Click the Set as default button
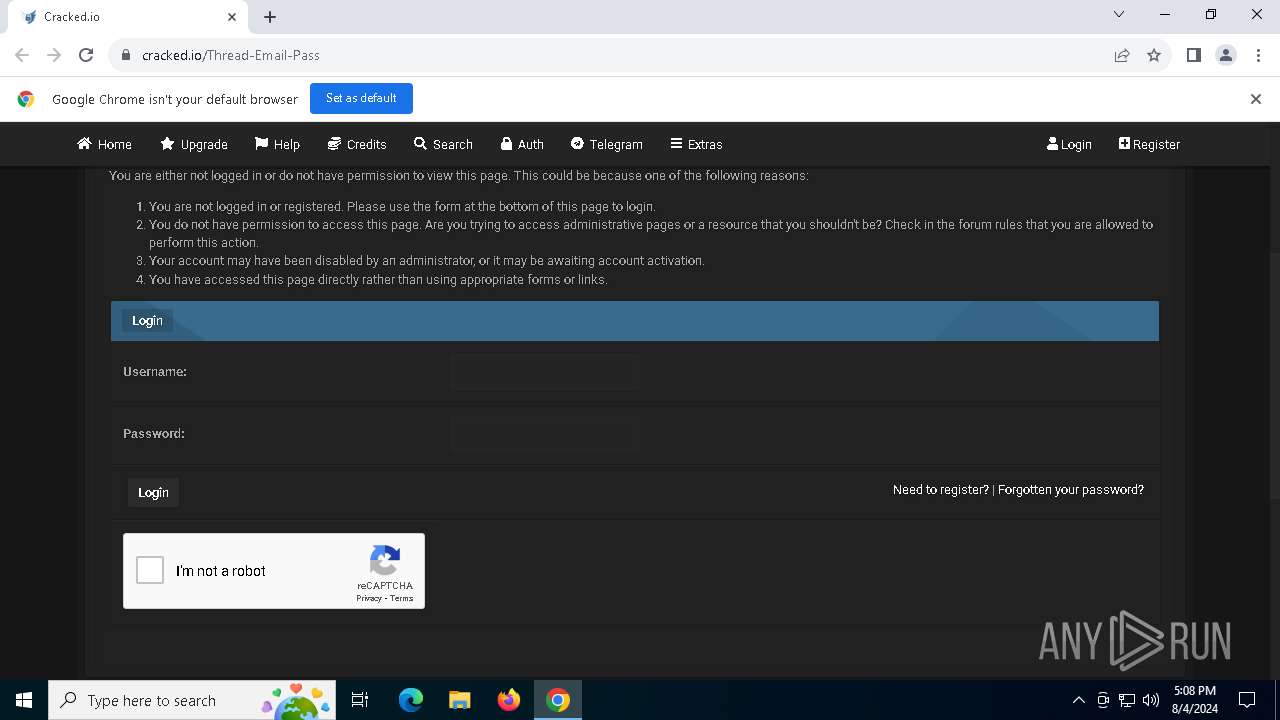The height and width of the screenshot is (720, 1280). [361, 98]
